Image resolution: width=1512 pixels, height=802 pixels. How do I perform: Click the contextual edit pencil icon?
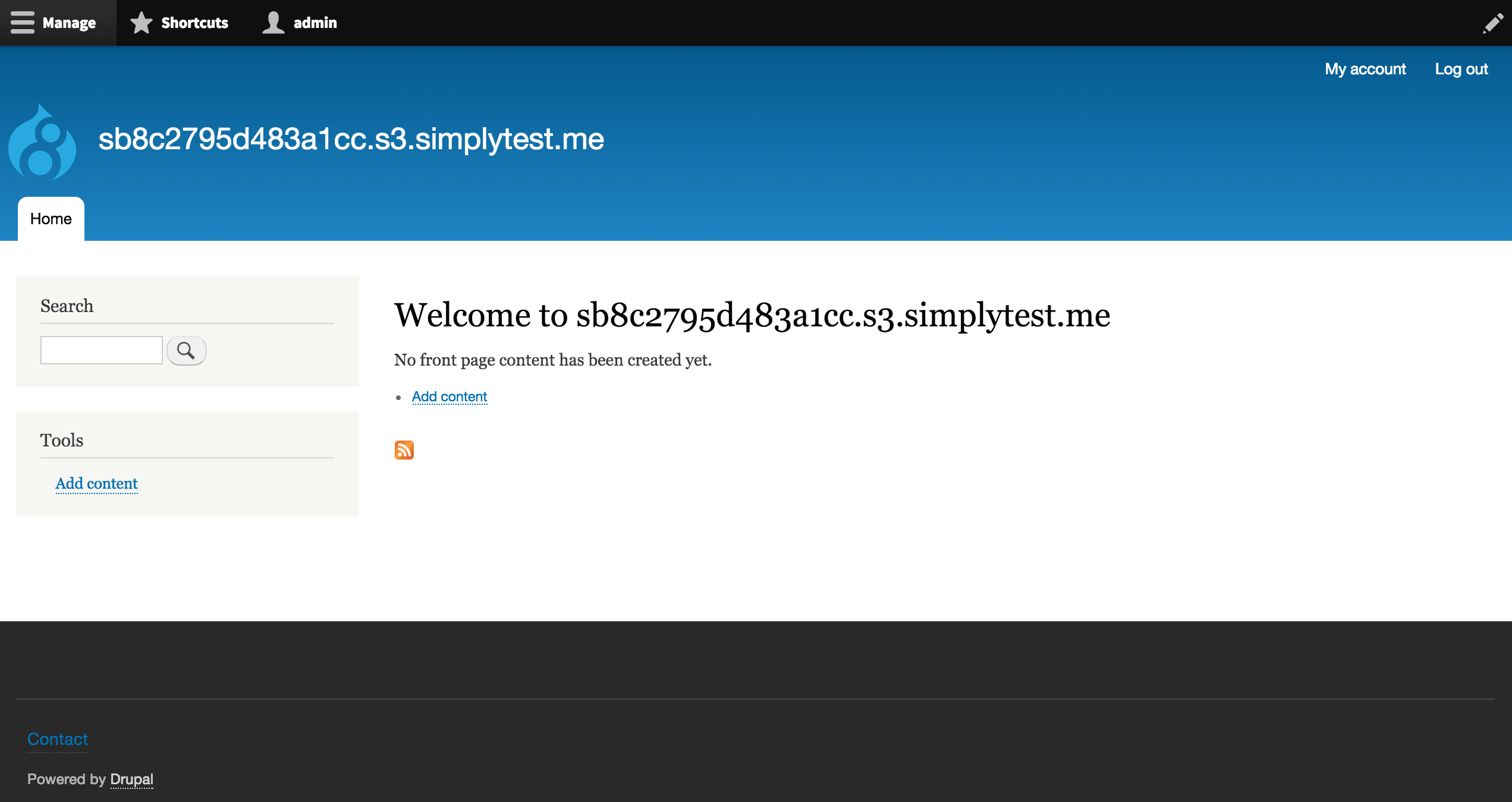[x=1493, y=24]
